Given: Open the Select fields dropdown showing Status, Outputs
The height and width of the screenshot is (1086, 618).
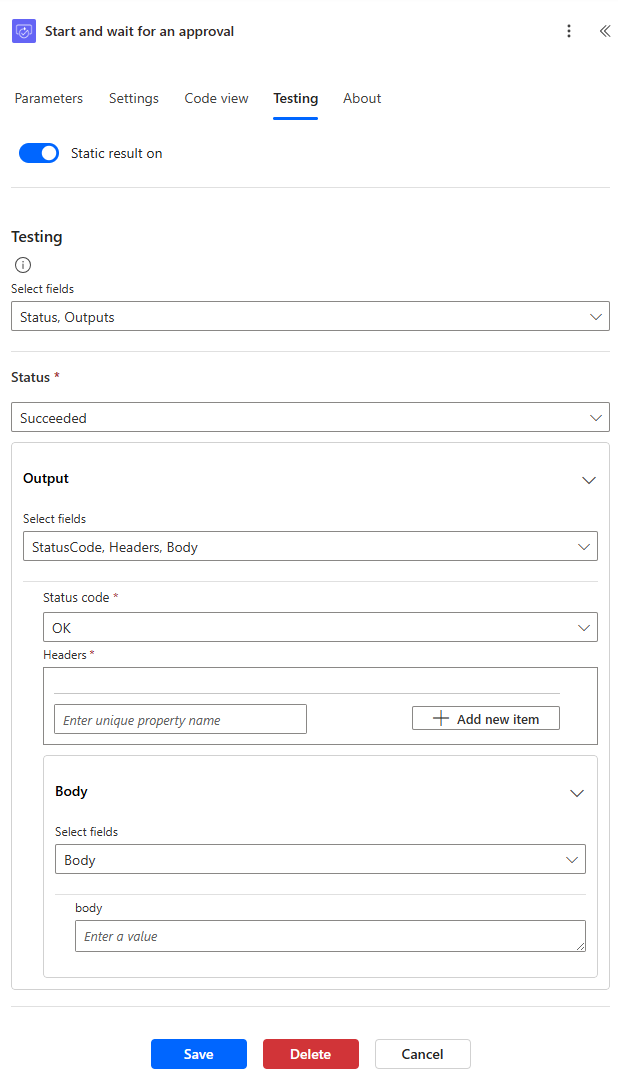Looking at the screenshot, I should pos(310,314).
